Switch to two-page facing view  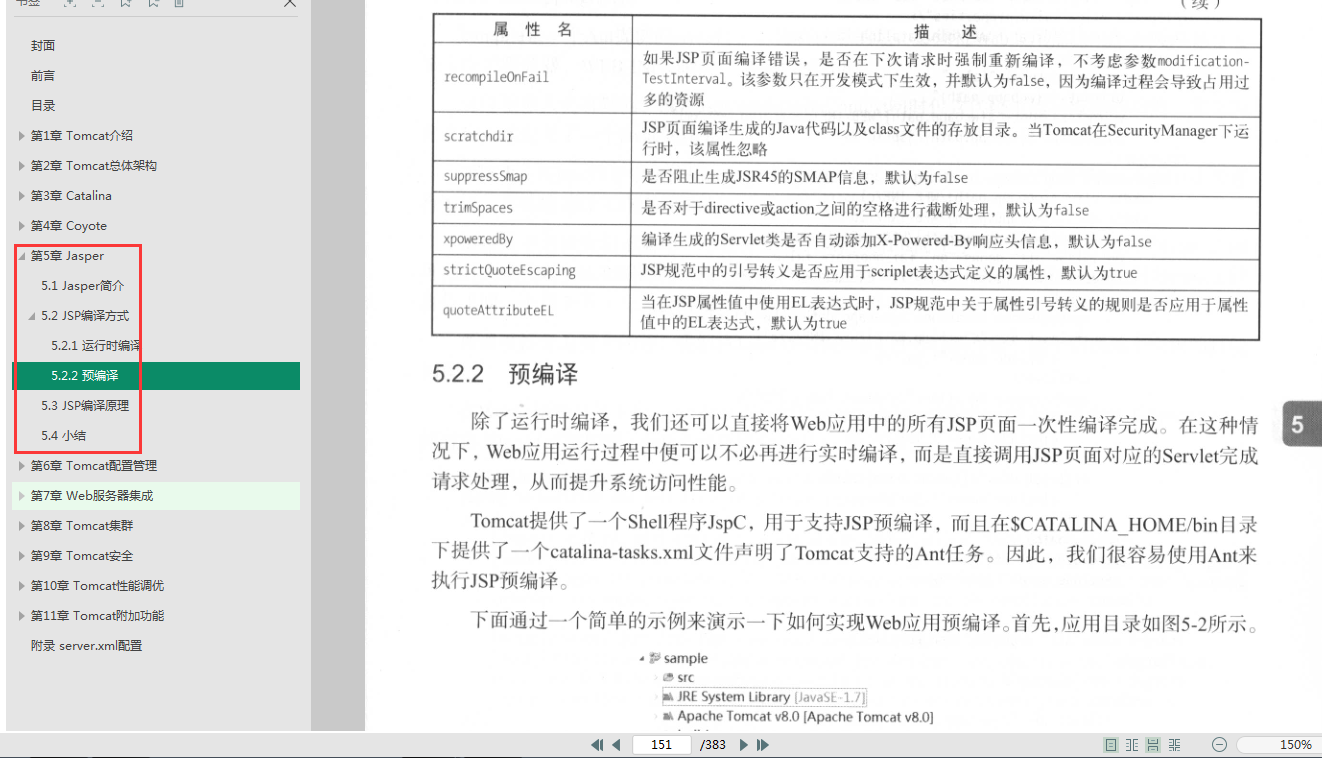[1132, 745]
